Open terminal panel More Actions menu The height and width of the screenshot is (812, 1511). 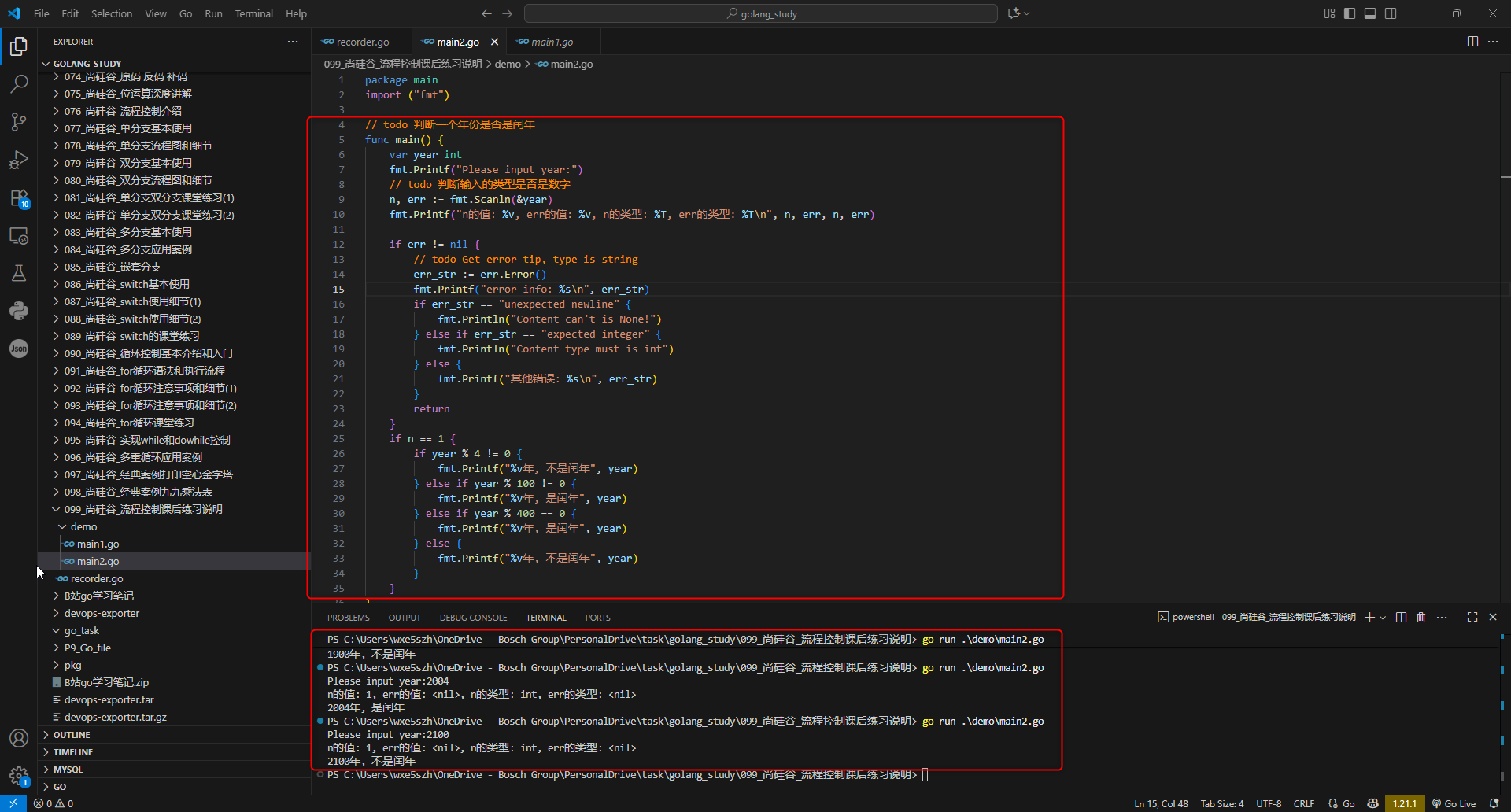[x=1442, y=618]
